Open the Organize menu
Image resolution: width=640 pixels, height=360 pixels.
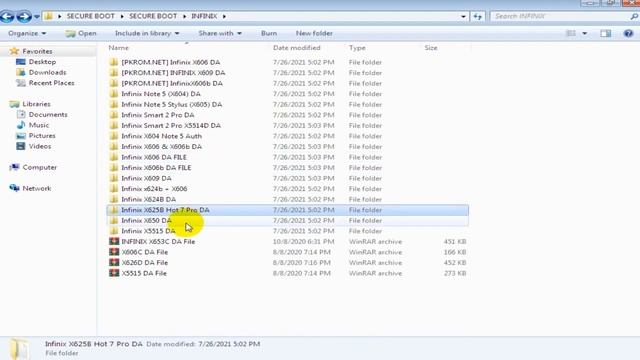[27, 33]
